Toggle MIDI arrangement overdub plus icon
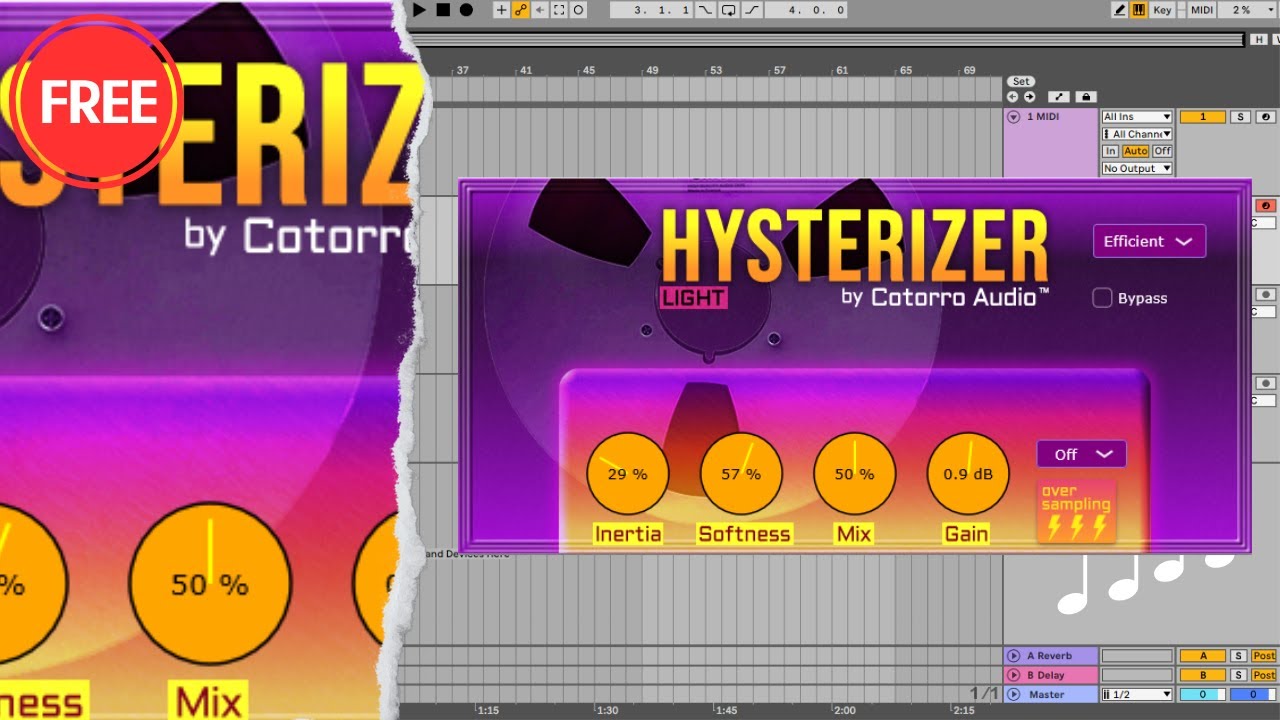Viewport: 1280px width, 720px height. pos(501,10)
